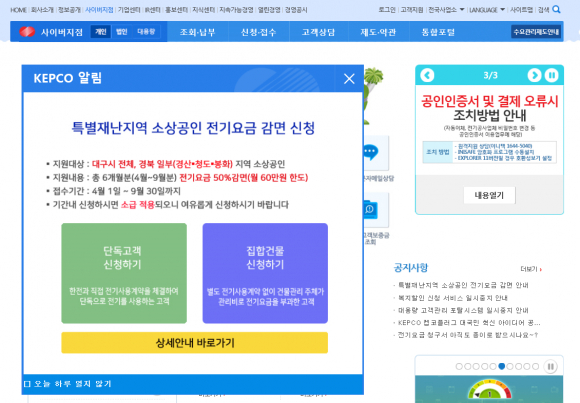Open the 고객상담 menu
Viewport: 580px width, 403px height.
pos(318,32)
